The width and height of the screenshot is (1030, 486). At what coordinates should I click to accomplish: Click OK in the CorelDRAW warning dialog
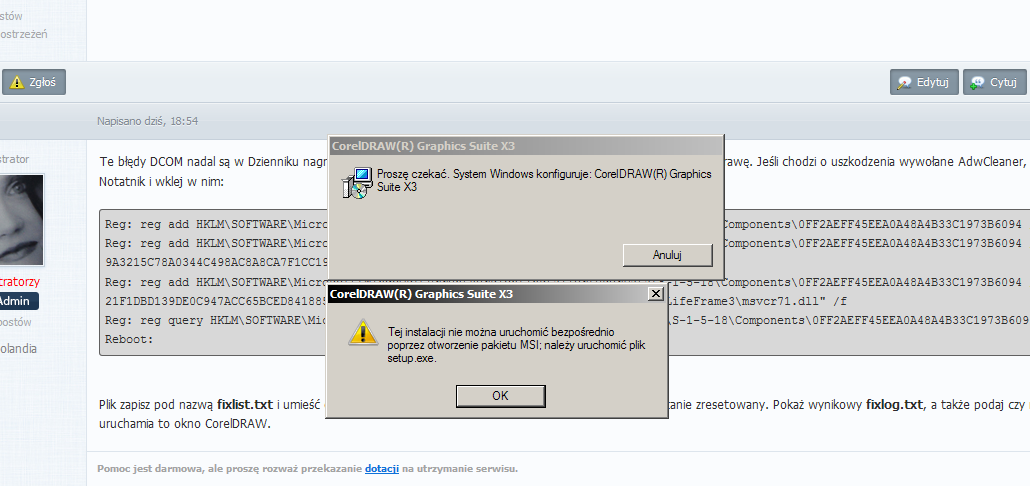pyautogui.click(x=501, y=396)
